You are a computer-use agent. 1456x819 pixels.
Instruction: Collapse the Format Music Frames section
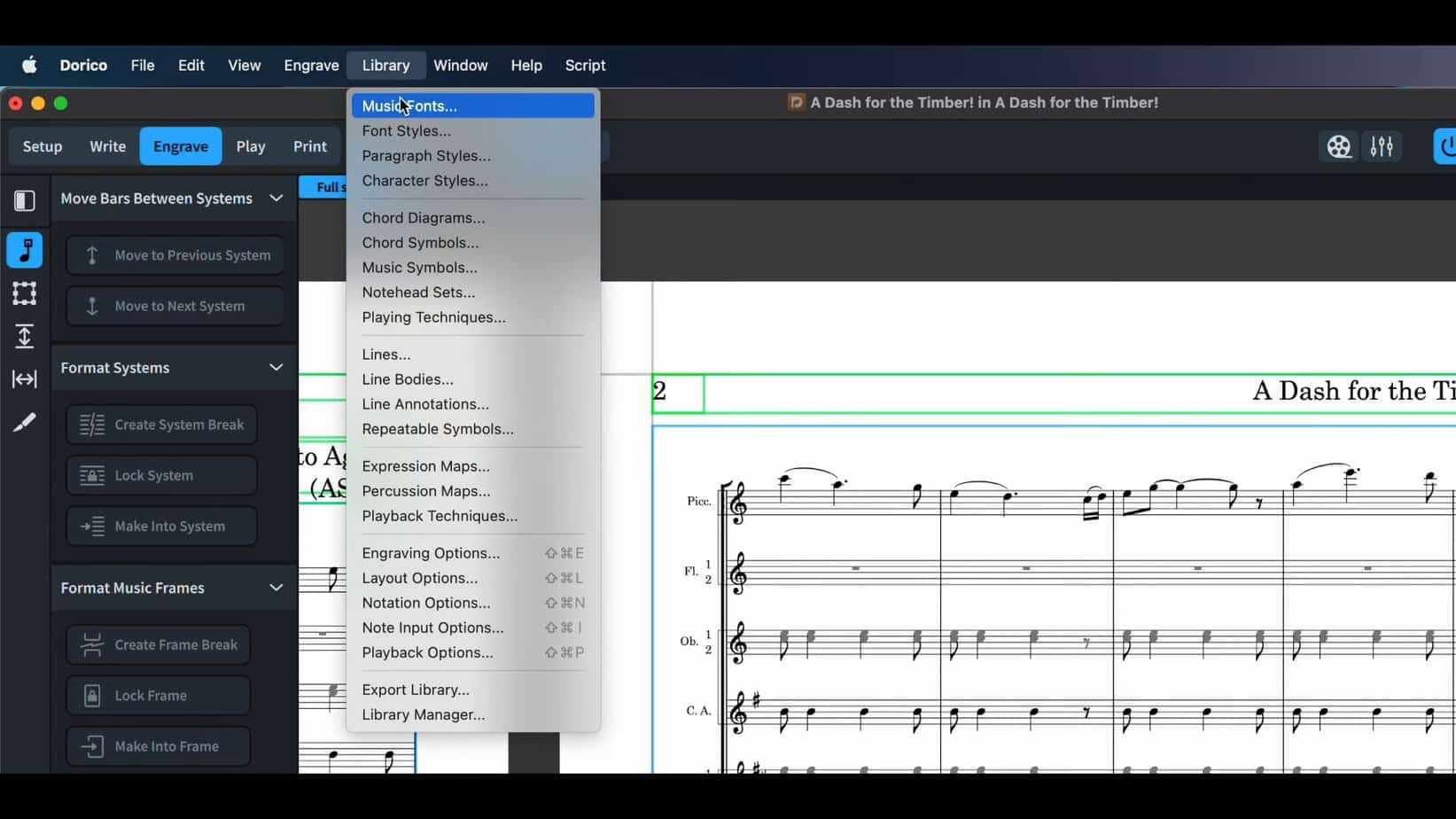[276, 587]
